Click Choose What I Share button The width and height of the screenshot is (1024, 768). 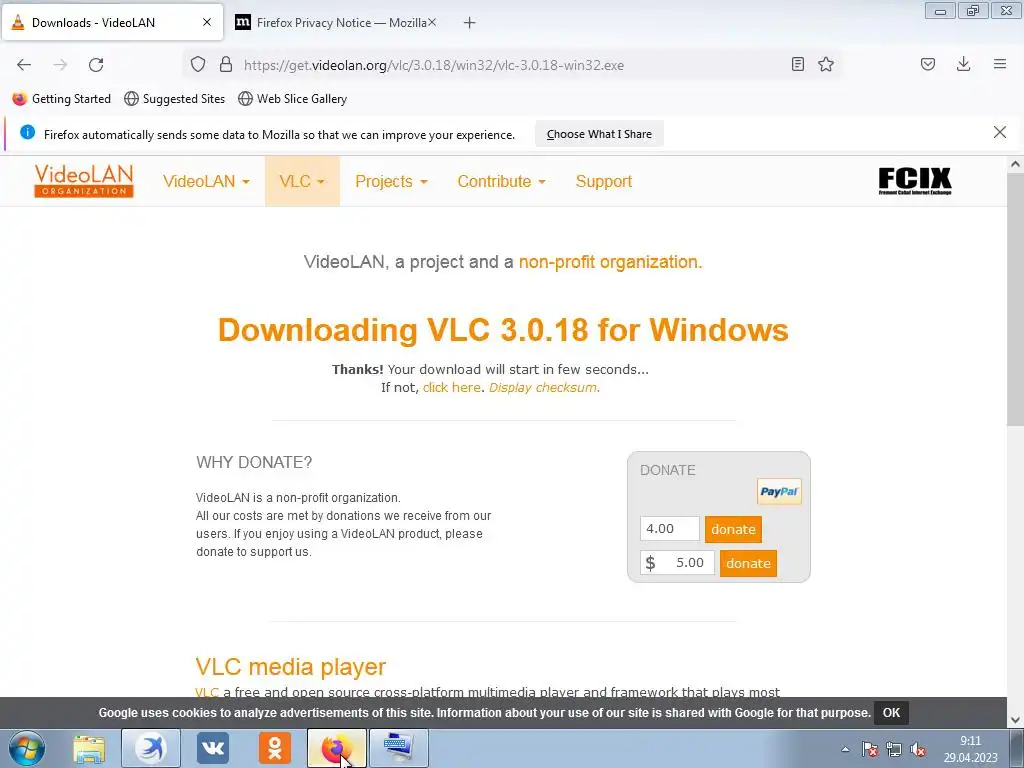point(599,134)
